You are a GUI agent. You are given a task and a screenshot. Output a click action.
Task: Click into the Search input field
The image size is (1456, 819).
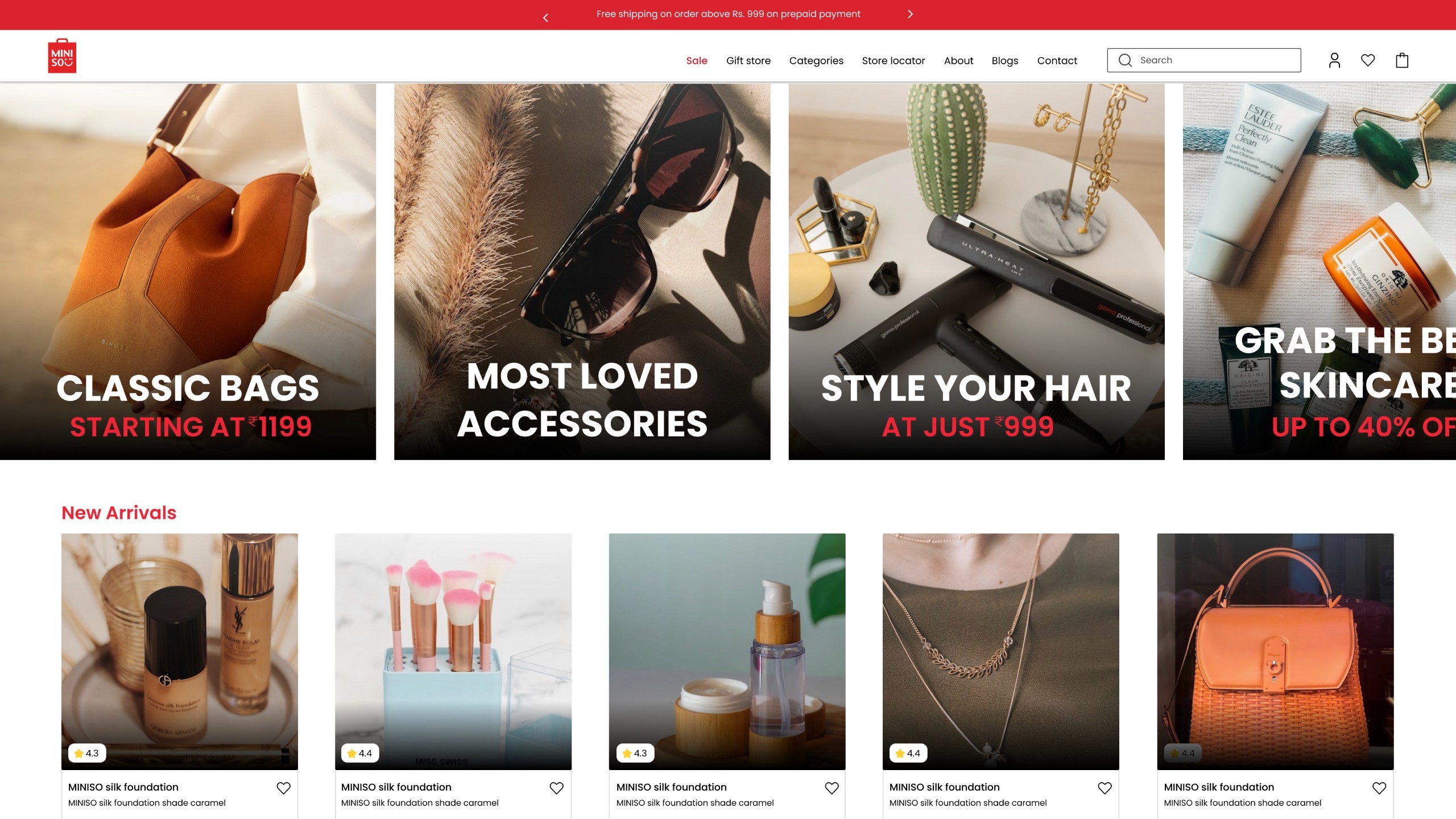coord(1217,60)
